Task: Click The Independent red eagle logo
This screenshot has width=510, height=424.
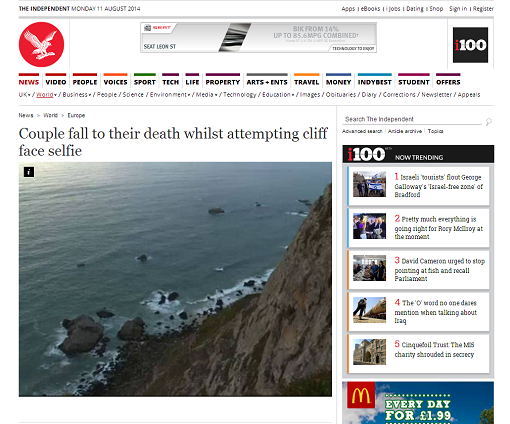Action: [x=41, y=44]
